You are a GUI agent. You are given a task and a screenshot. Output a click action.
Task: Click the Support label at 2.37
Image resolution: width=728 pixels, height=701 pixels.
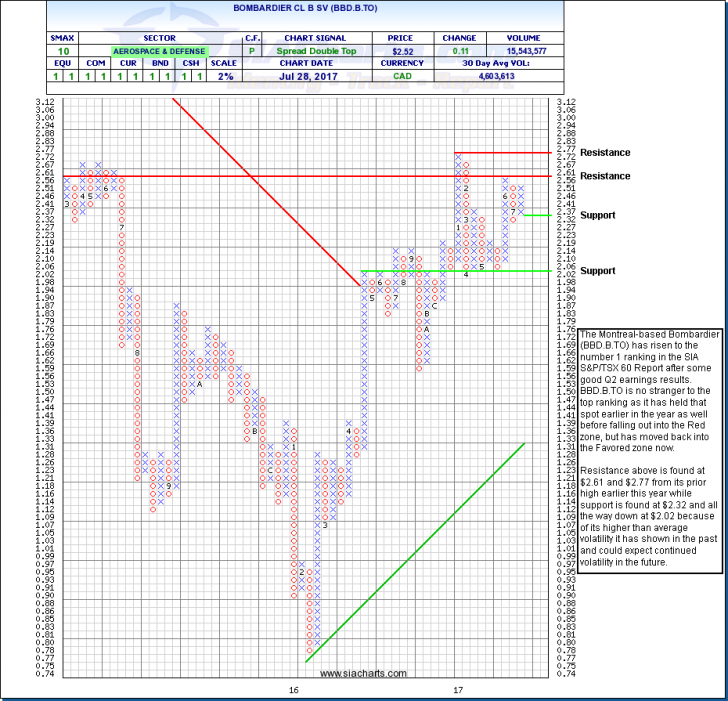pos(599,215)
